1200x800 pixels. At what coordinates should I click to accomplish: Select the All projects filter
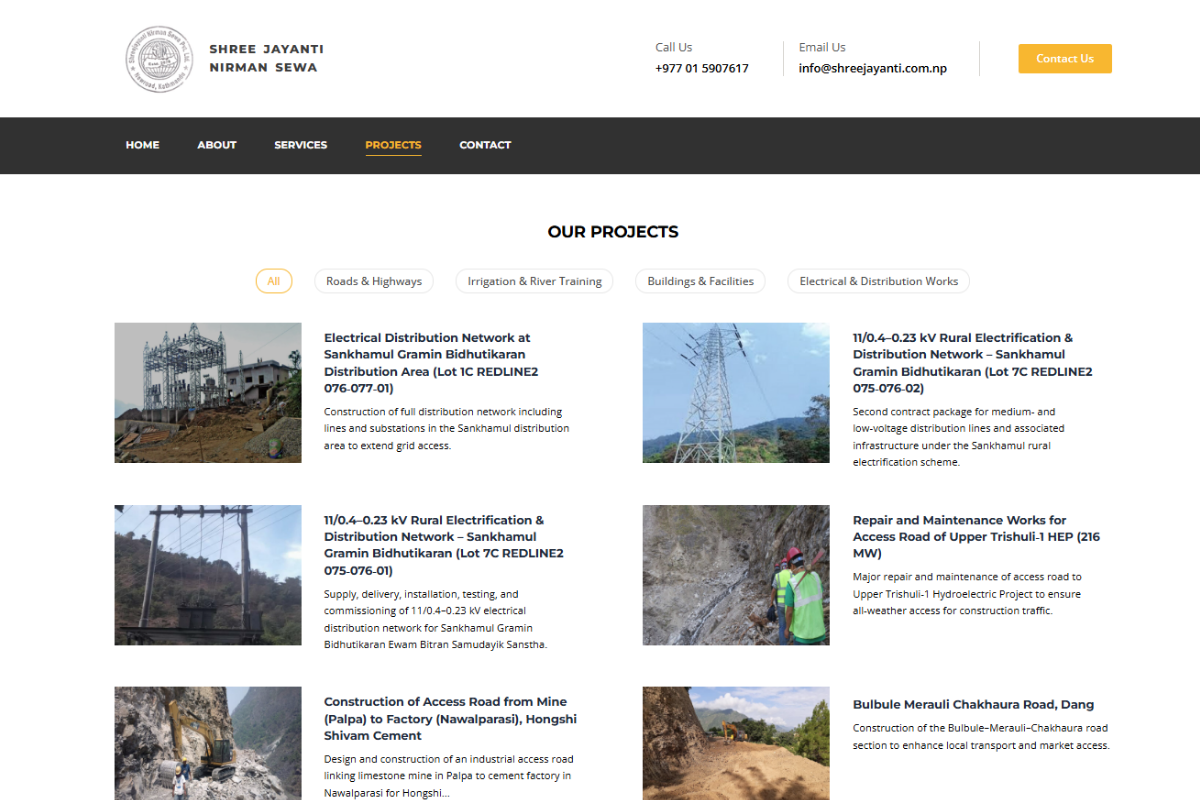click(x=273, y=281)
